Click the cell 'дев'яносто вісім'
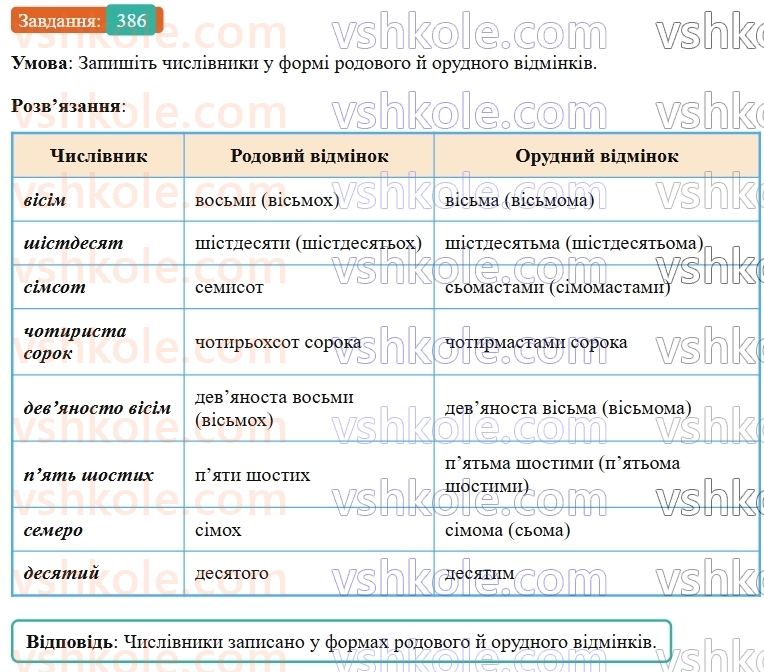Screen dimensions: 764x672 tap(98, 408)
